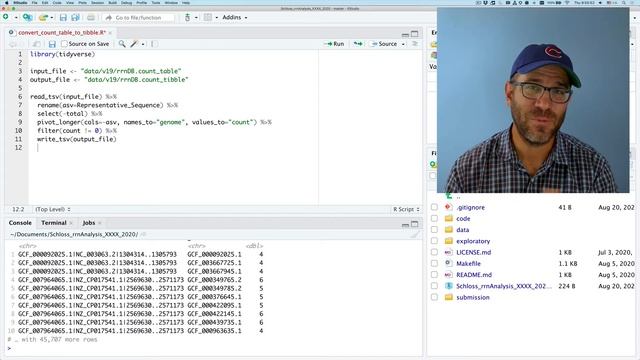Open the panes layout dropdown arrow
Image resolution: width=640 pixels, height=360 pixels.
click(217, 18)
